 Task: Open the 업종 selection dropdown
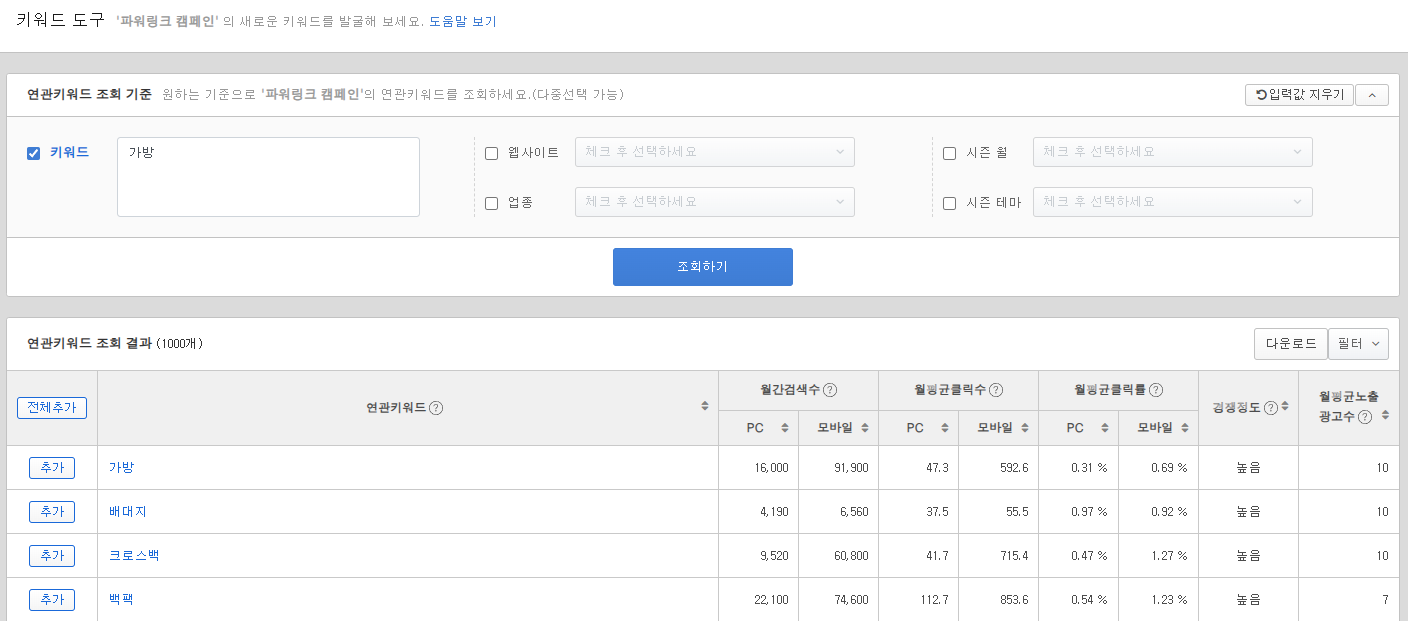(x=714, y=202)
